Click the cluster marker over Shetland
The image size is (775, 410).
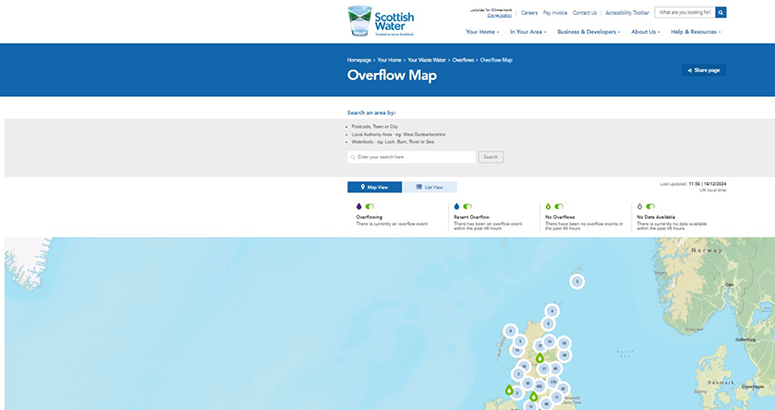point(576,282)
